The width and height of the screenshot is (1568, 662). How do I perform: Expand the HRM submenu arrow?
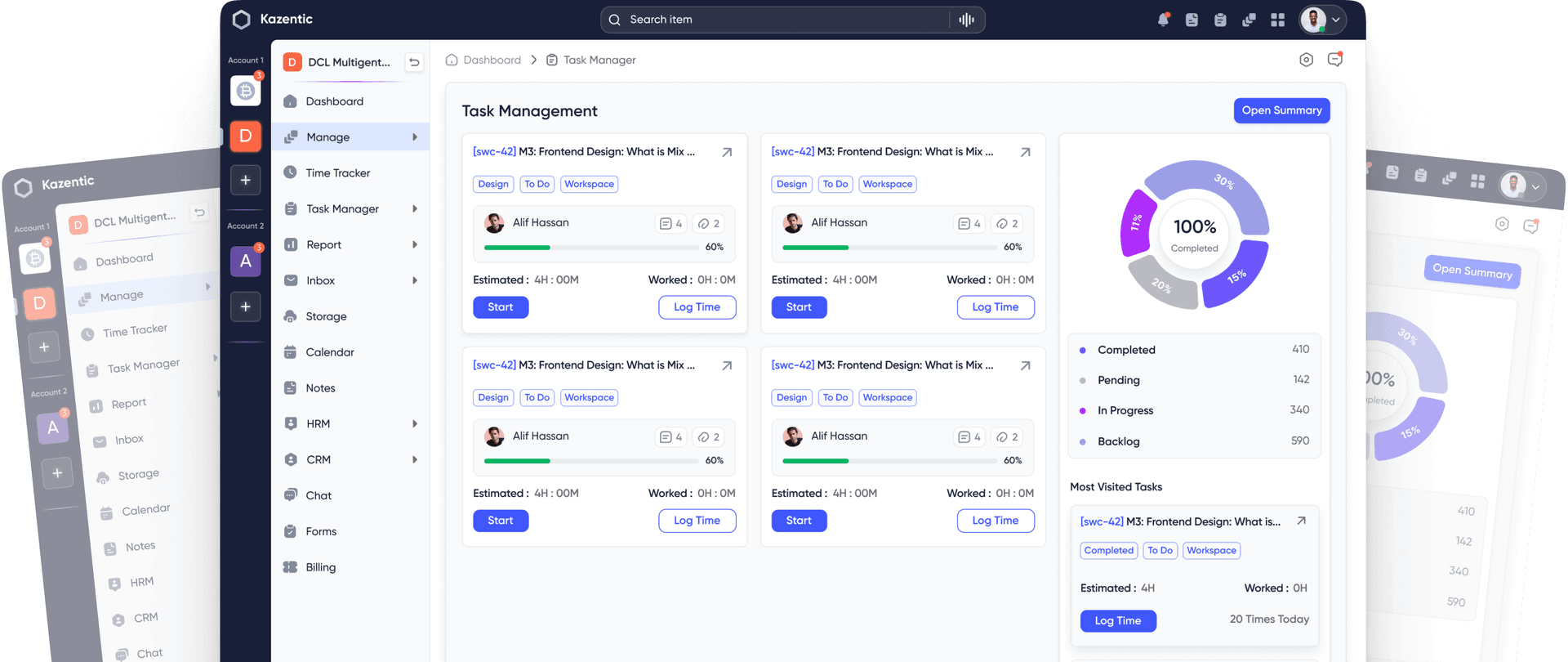tap(415, 424)
